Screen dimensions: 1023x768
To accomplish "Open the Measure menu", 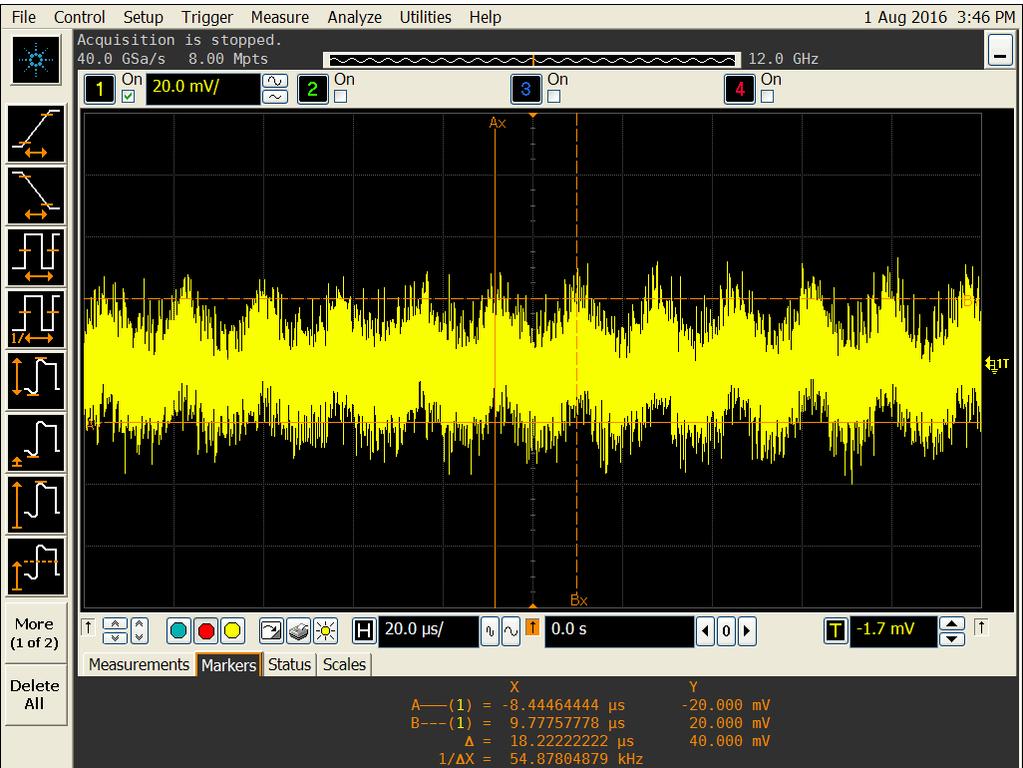I will tap(280, 17).
